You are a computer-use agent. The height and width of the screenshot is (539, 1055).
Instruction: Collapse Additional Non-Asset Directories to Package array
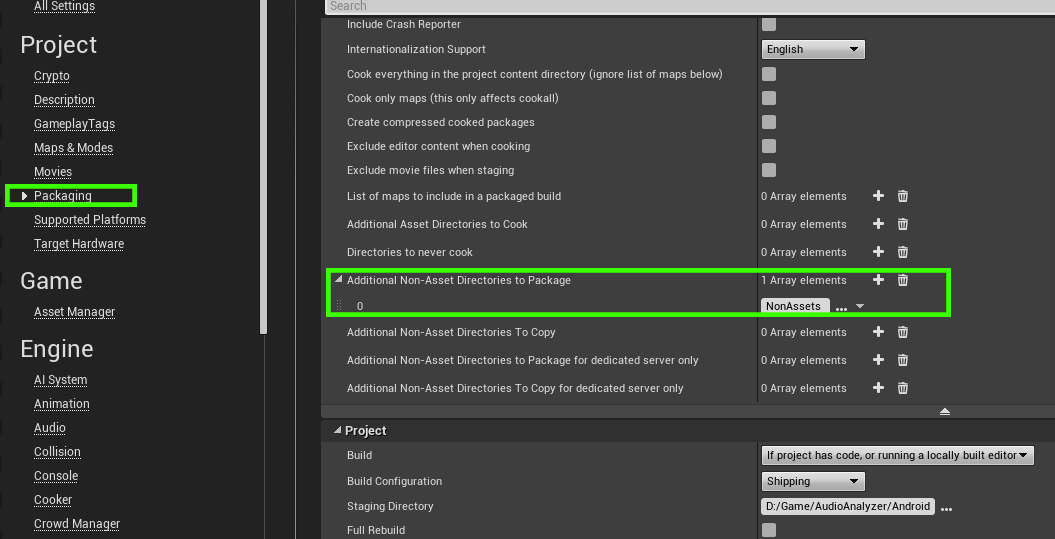click(338, 280)
